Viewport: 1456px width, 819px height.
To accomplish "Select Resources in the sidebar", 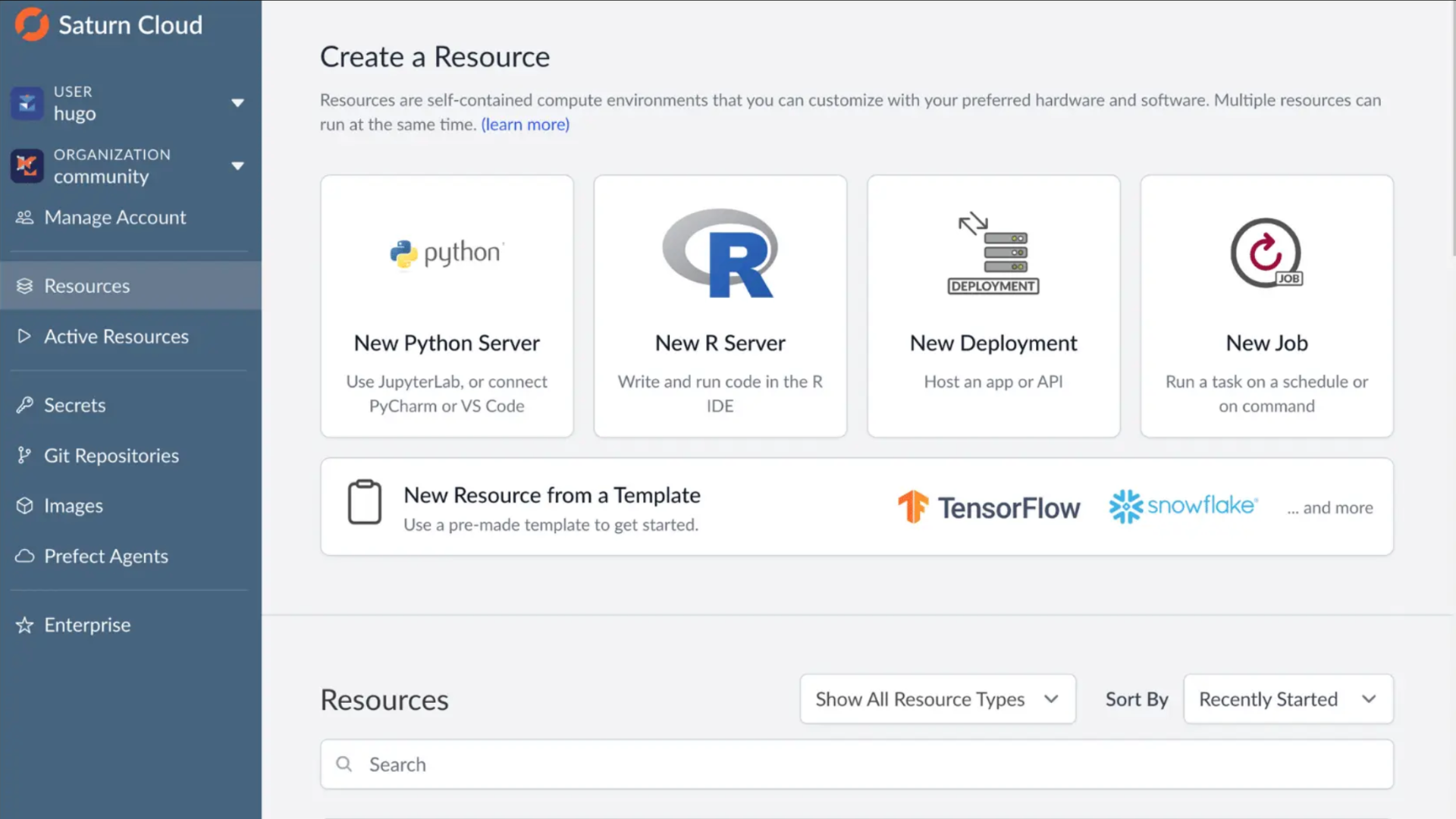I will (x=130, y=286).
